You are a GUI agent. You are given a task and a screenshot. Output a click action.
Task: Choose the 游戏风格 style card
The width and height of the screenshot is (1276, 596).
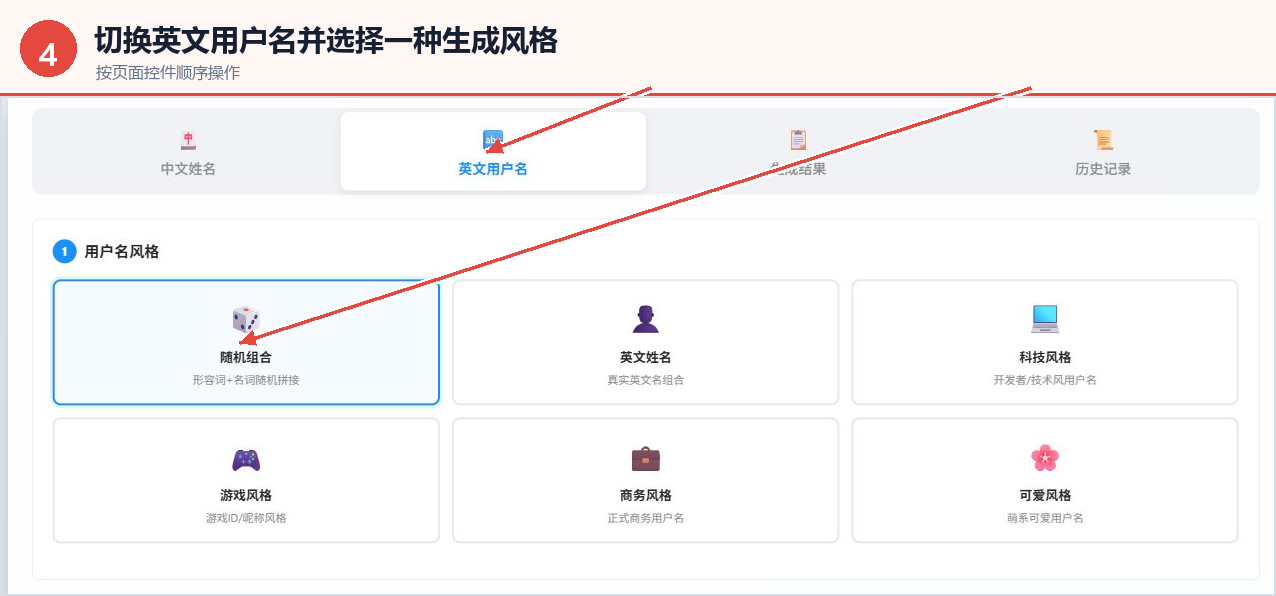point(246,480)
